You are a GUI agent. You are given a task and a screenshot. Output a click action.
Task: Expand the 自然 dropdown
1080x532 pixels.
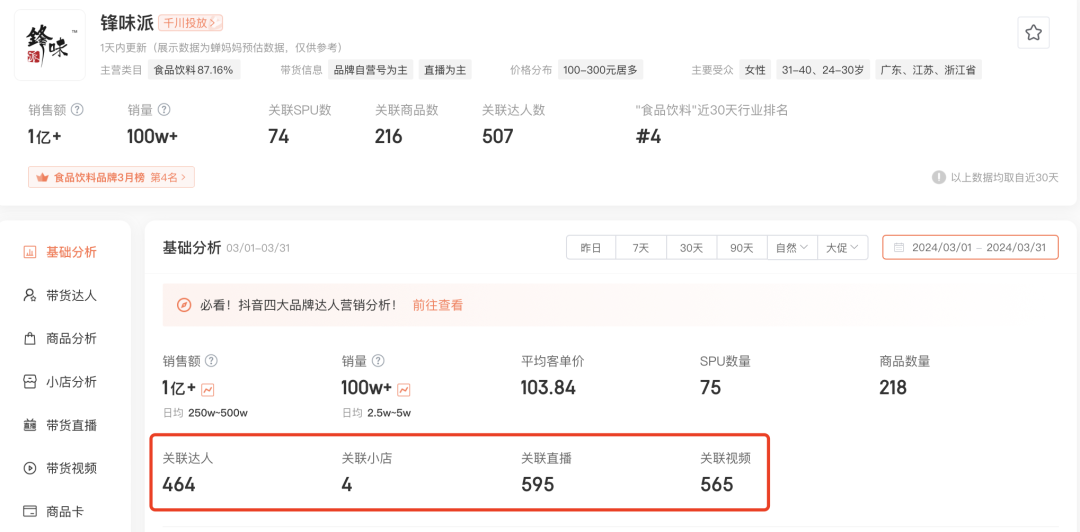792,247
